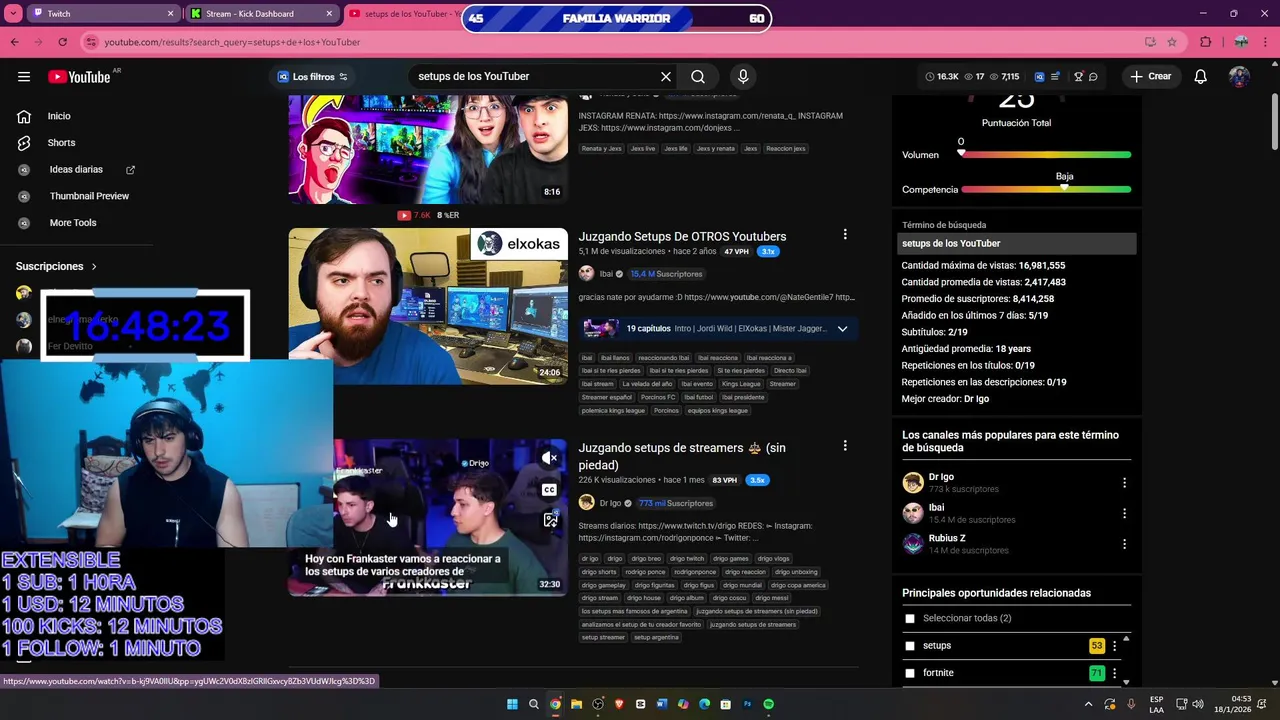Screen dimensions: 1280x720
Task: Open Ibai in popular channels list
Action: (936, 507)
